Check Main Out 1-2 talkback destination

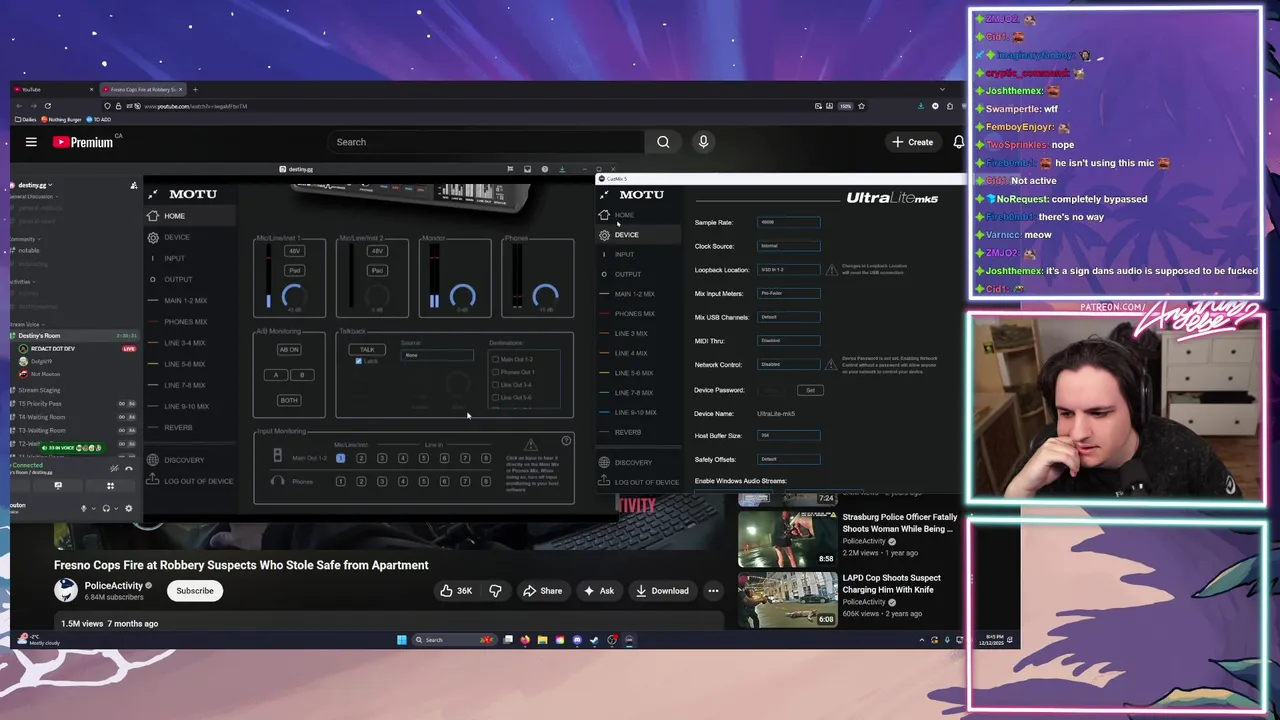pyautogui.click(x=495, y=360)
